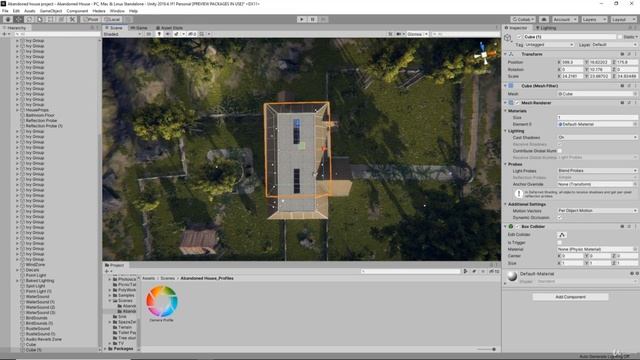Open the Window menu
The image size is (640, 360).
pyautogui.click(x=117, y=11)
